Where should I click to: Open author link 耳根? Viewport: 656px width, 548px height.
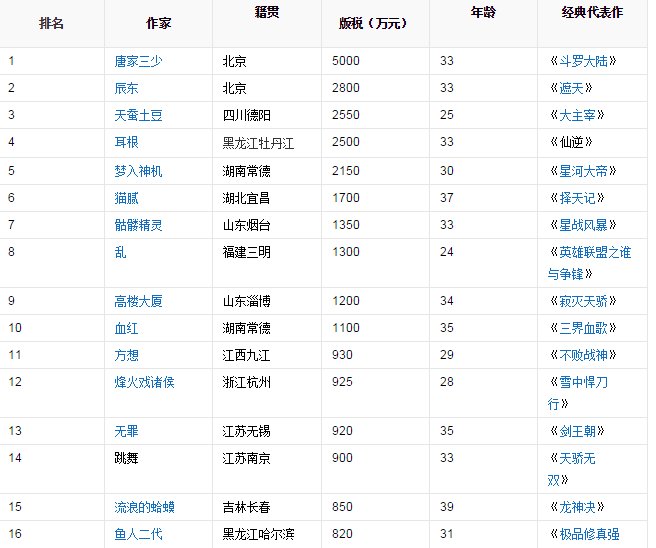[x=126, y=142]
